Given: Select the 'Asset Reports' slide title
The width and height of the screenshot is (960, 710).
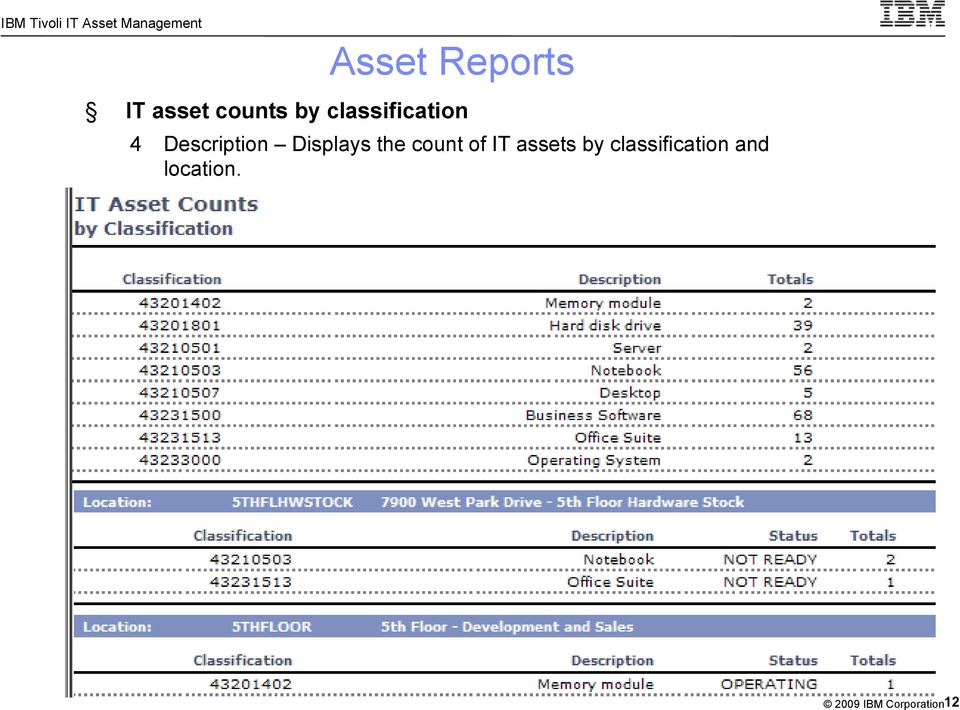Looking at the screenshot, I should tap(452, 62).
